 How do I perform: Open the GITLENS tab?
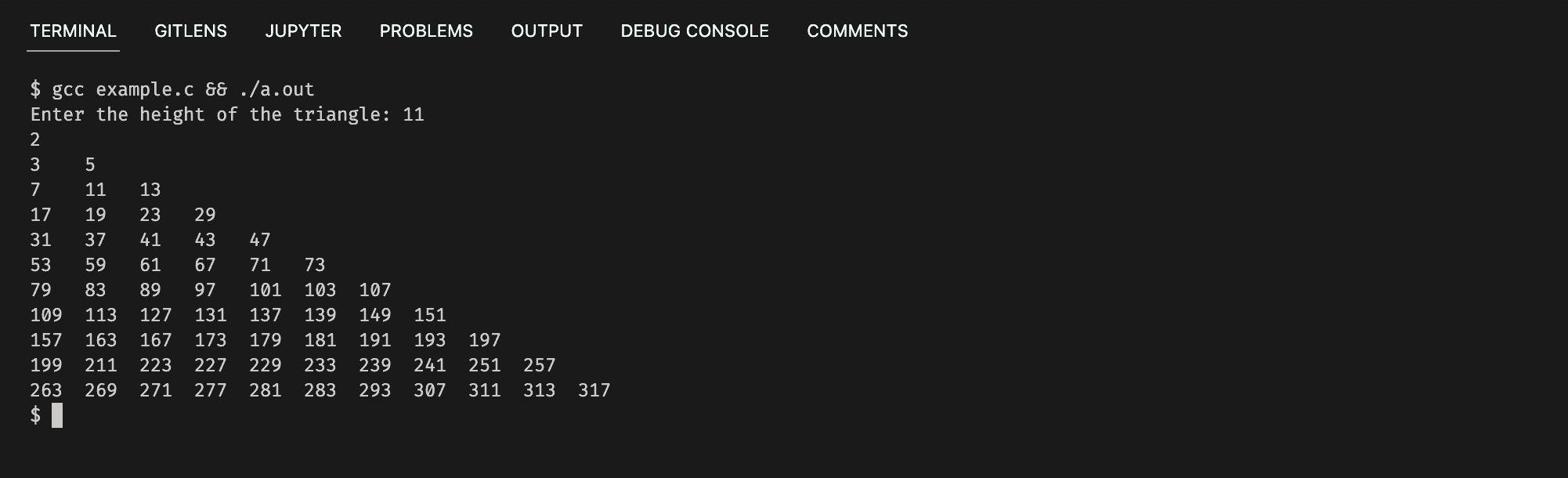[191, 31]
